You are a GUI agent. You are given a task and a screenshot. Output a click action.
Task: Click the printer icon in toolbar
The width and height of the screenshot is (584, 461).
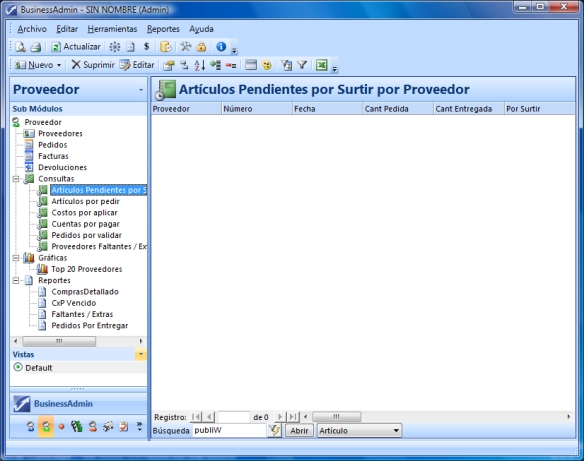click(x=36, y=47)
